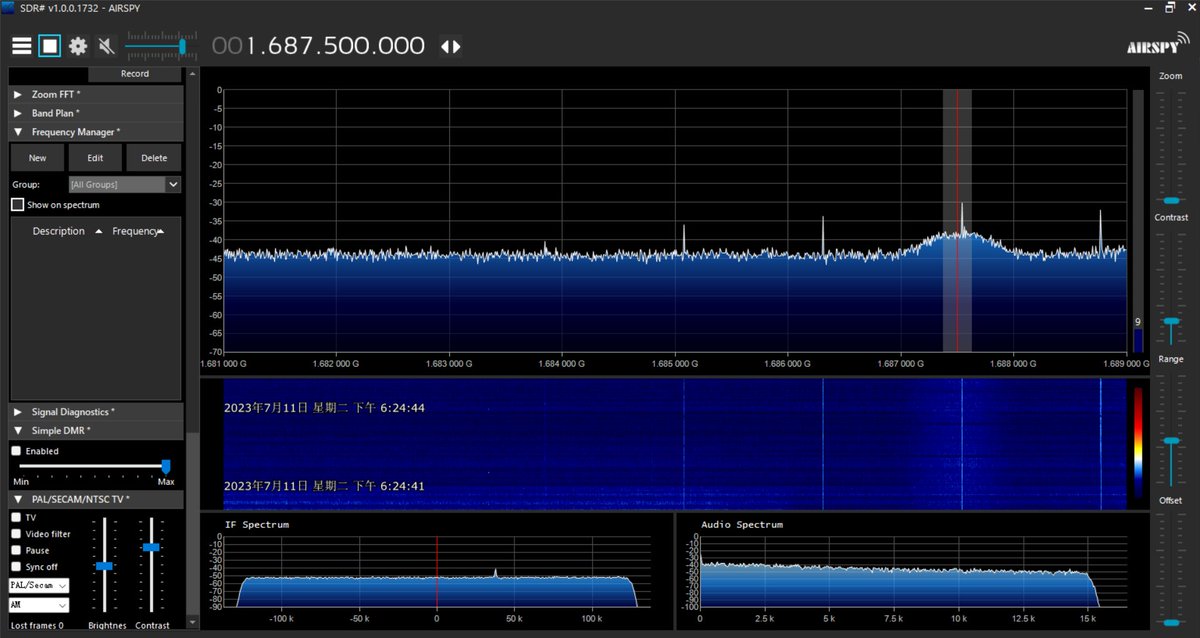Screen dimensions: 1200x638
Task: Move the Offset slider handle
Action: click(1170, 622)
